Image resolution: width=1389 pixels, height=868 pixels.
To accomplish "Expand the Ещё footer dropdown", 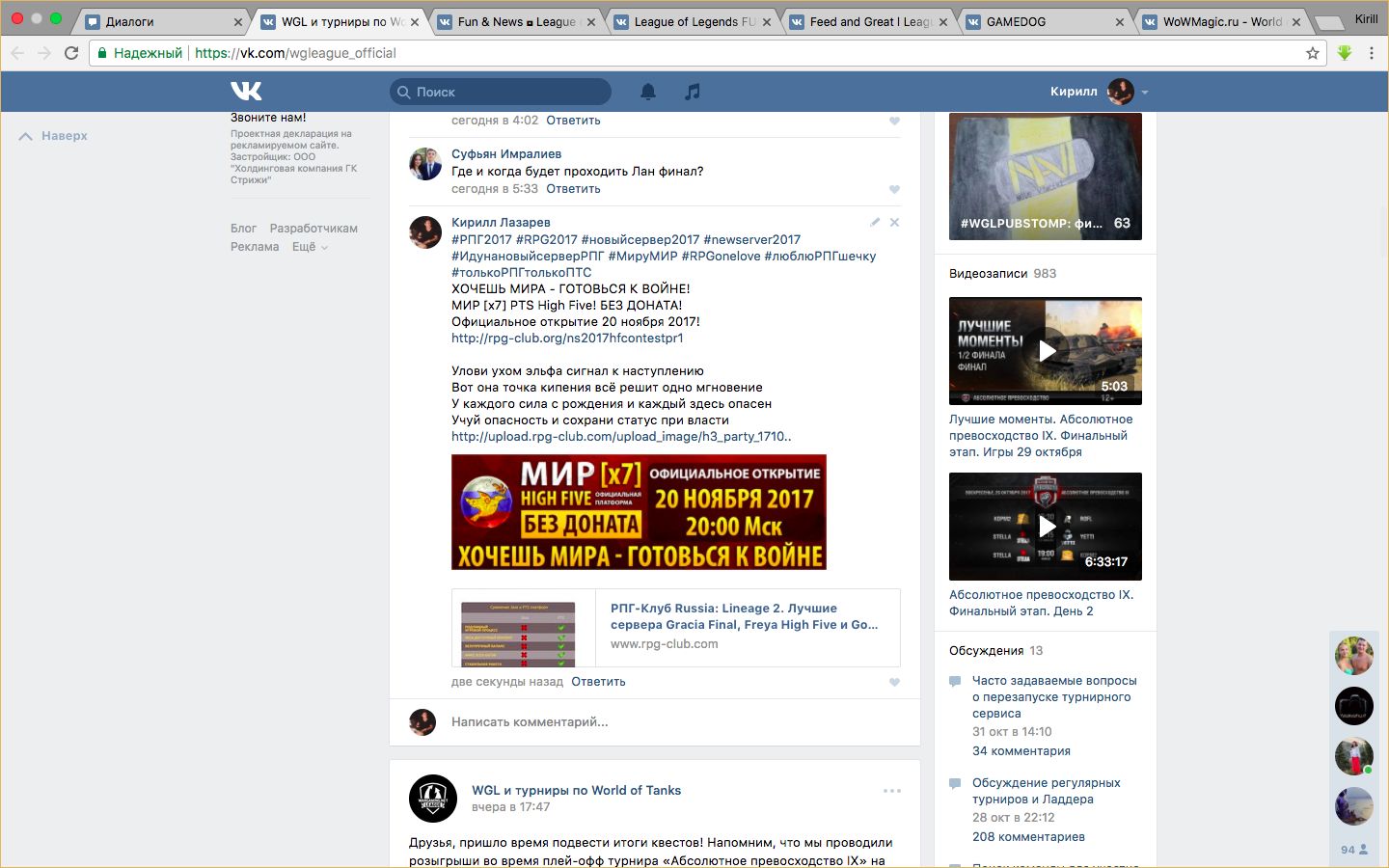I will (x=310, y=247).
